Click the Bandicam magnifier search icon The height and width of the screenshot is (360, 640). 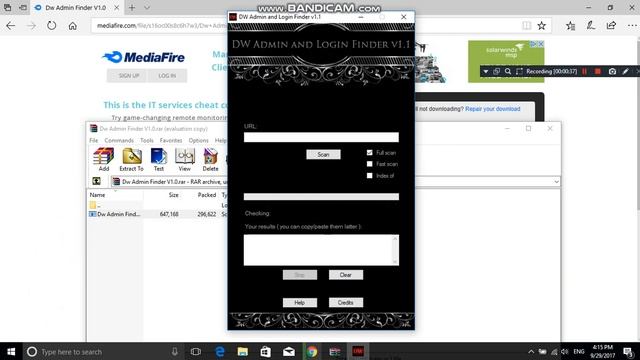point(508,71)
